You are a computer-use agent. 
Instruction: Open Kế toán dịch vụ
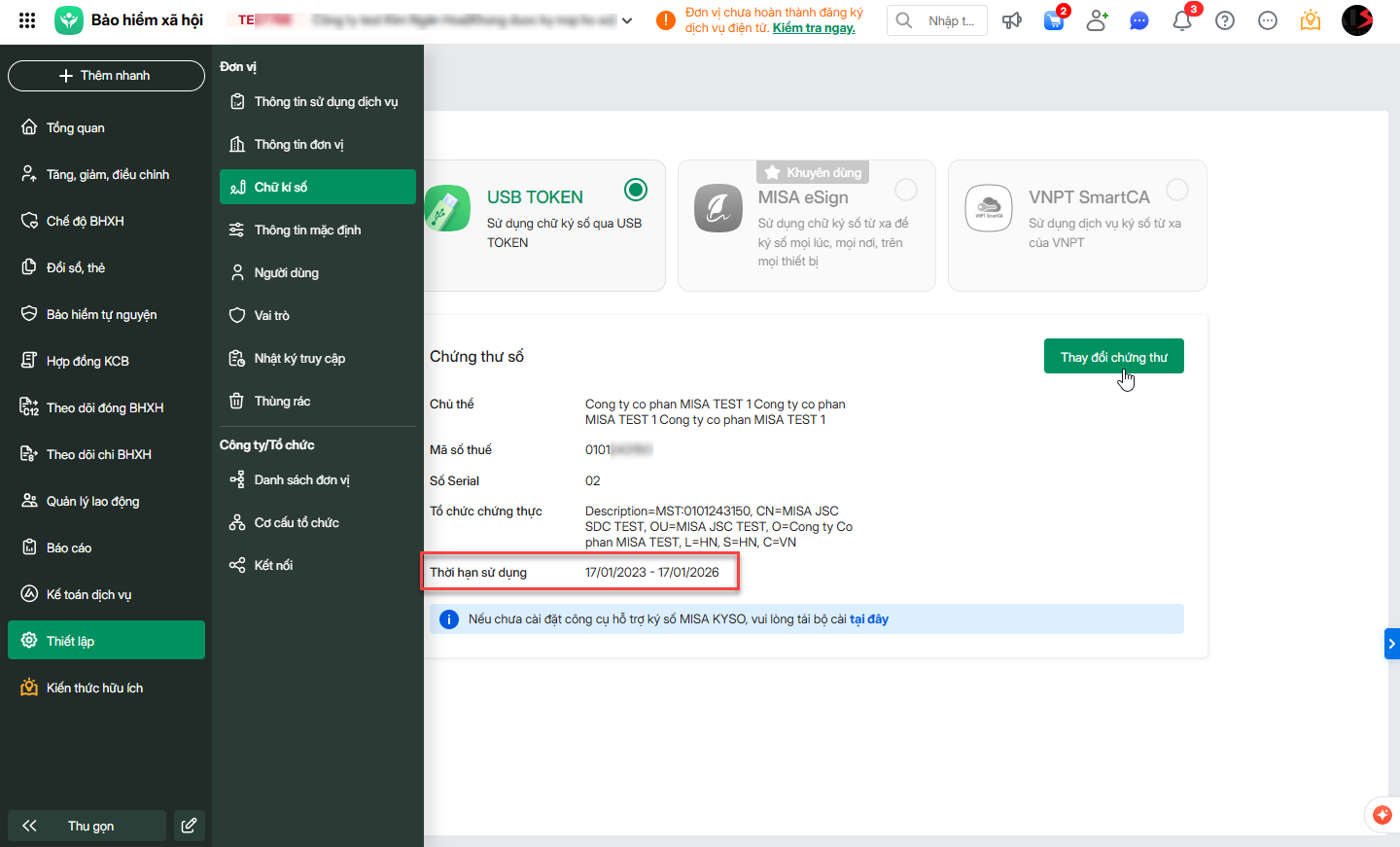click(x=106, y=594)
